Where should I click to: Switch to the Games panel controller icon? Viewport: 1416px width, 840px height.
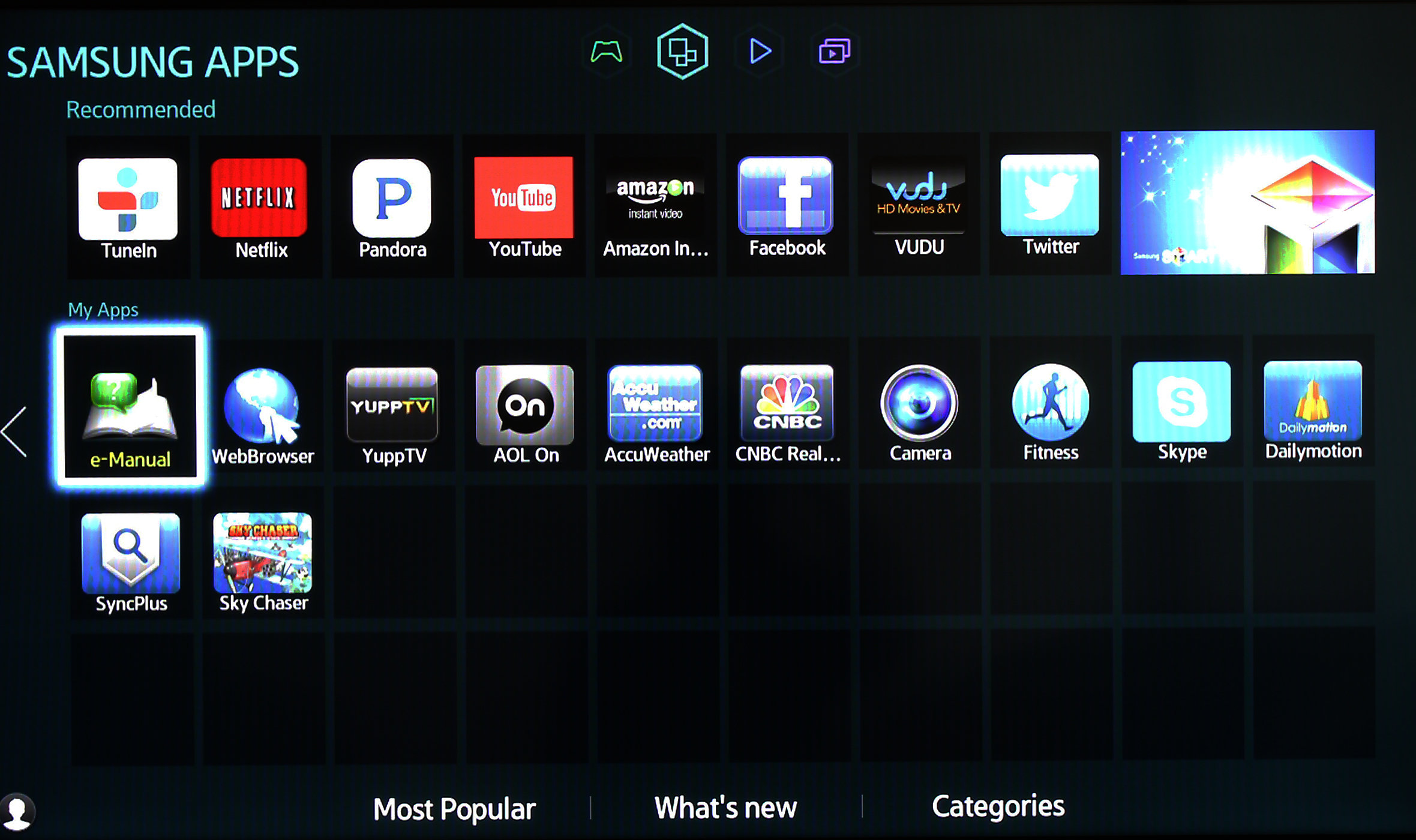tap(607, 52)
